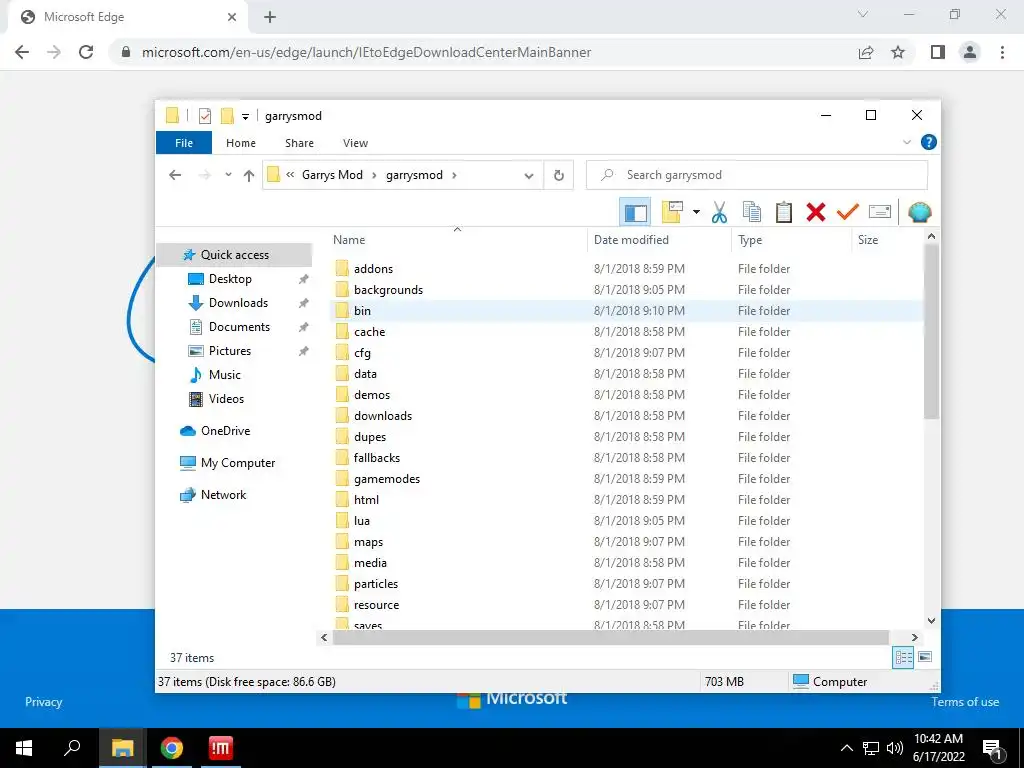
Task: Switch to the View ribbon tab
Action: 355,143
